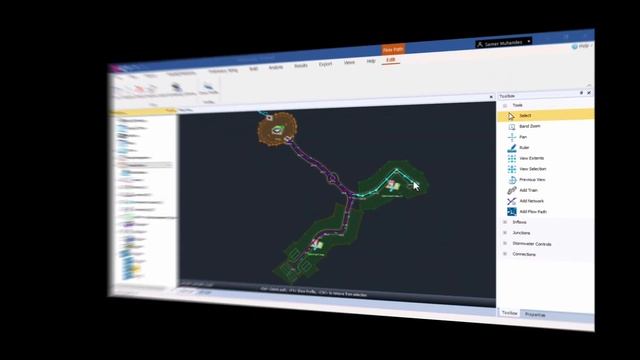Select the Add Network icon
This screenshot has width=640, height=360.
click(511, 201)
